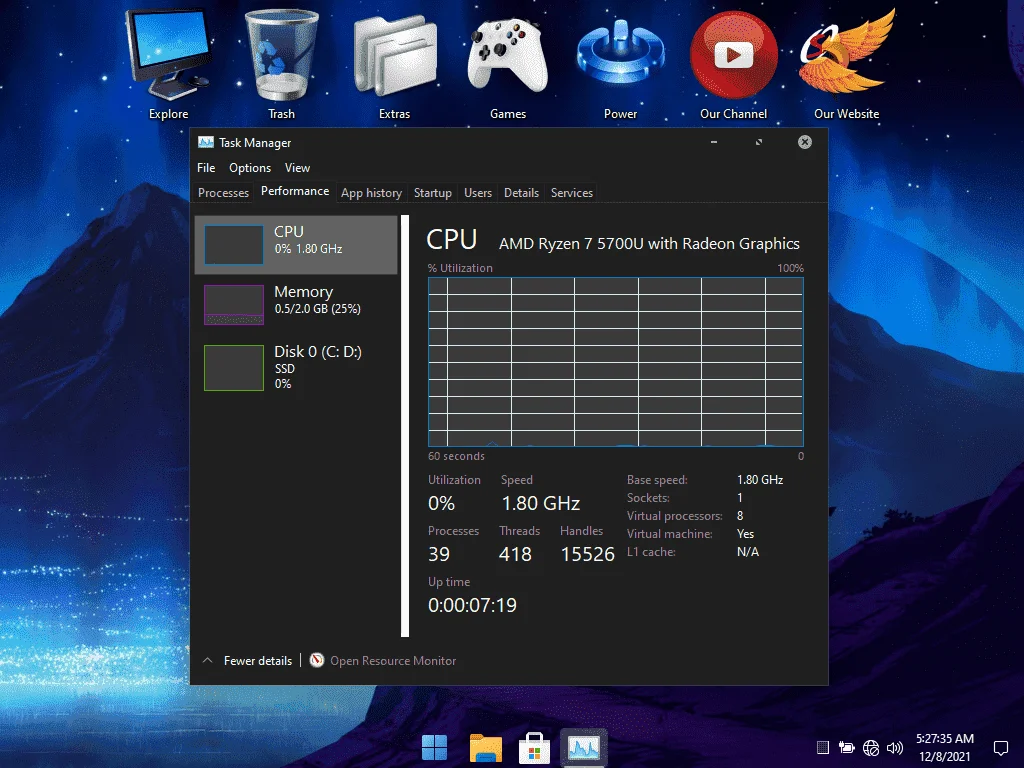Switch to the Startup tab
This screenshot has height=768, width=1024.
(432, 193)
